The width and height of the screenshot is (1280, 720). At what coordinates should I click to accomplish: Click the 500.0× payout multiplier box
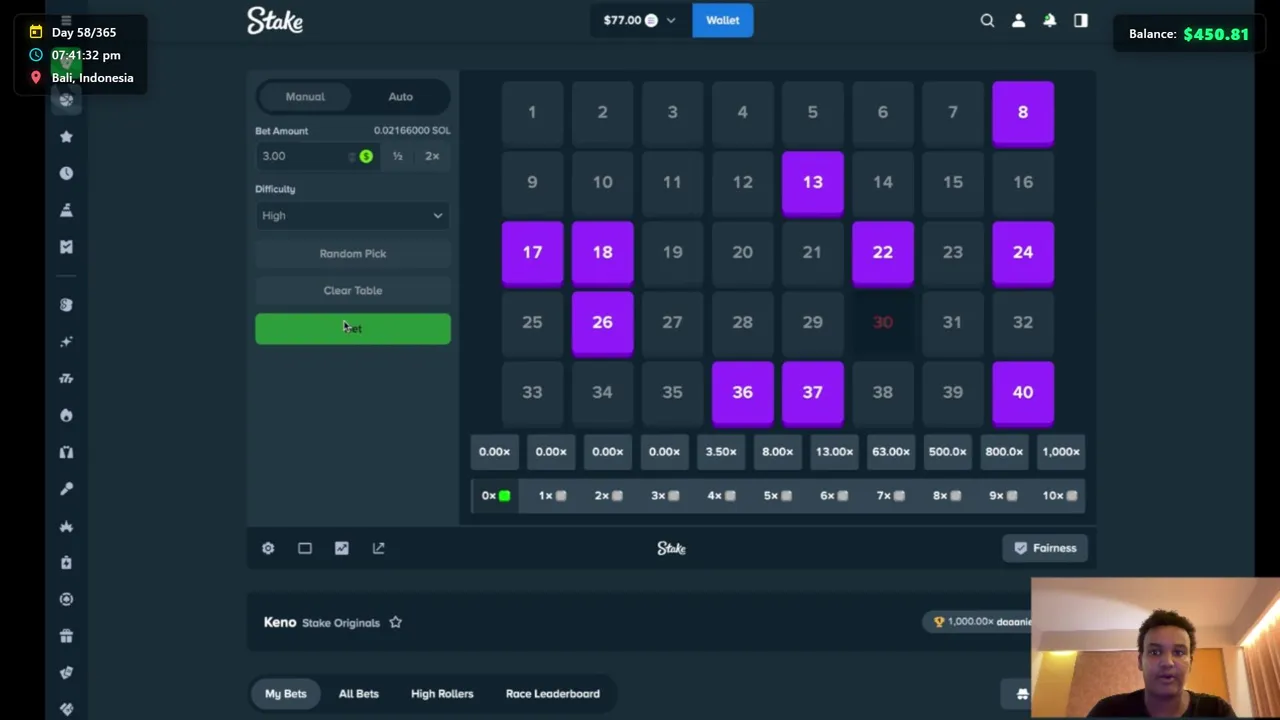(x=948, y=452)
